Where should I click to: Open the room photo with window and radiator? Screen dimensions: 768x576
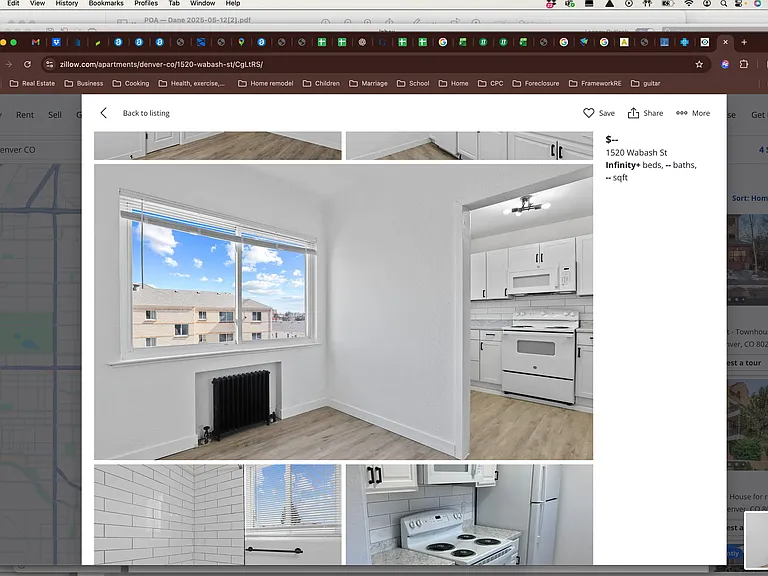(x=343, y=312)
